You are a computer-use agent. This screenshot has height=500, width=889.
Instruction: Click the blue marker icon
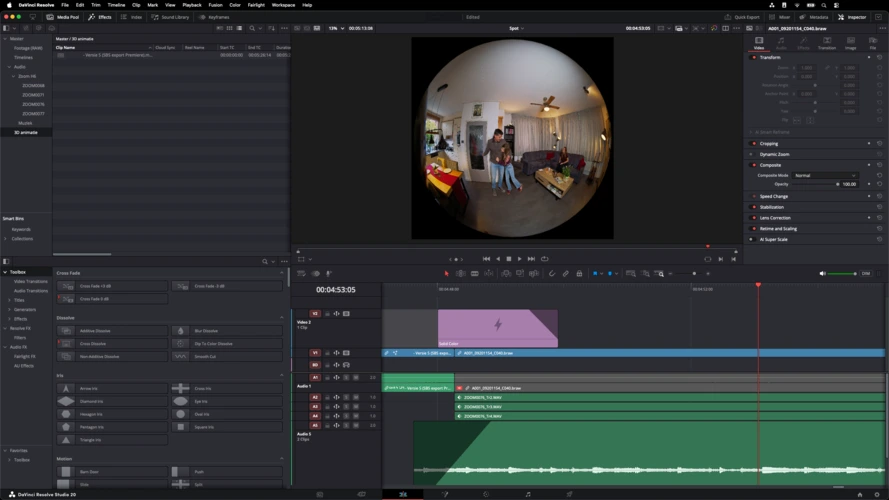(610, 273)
